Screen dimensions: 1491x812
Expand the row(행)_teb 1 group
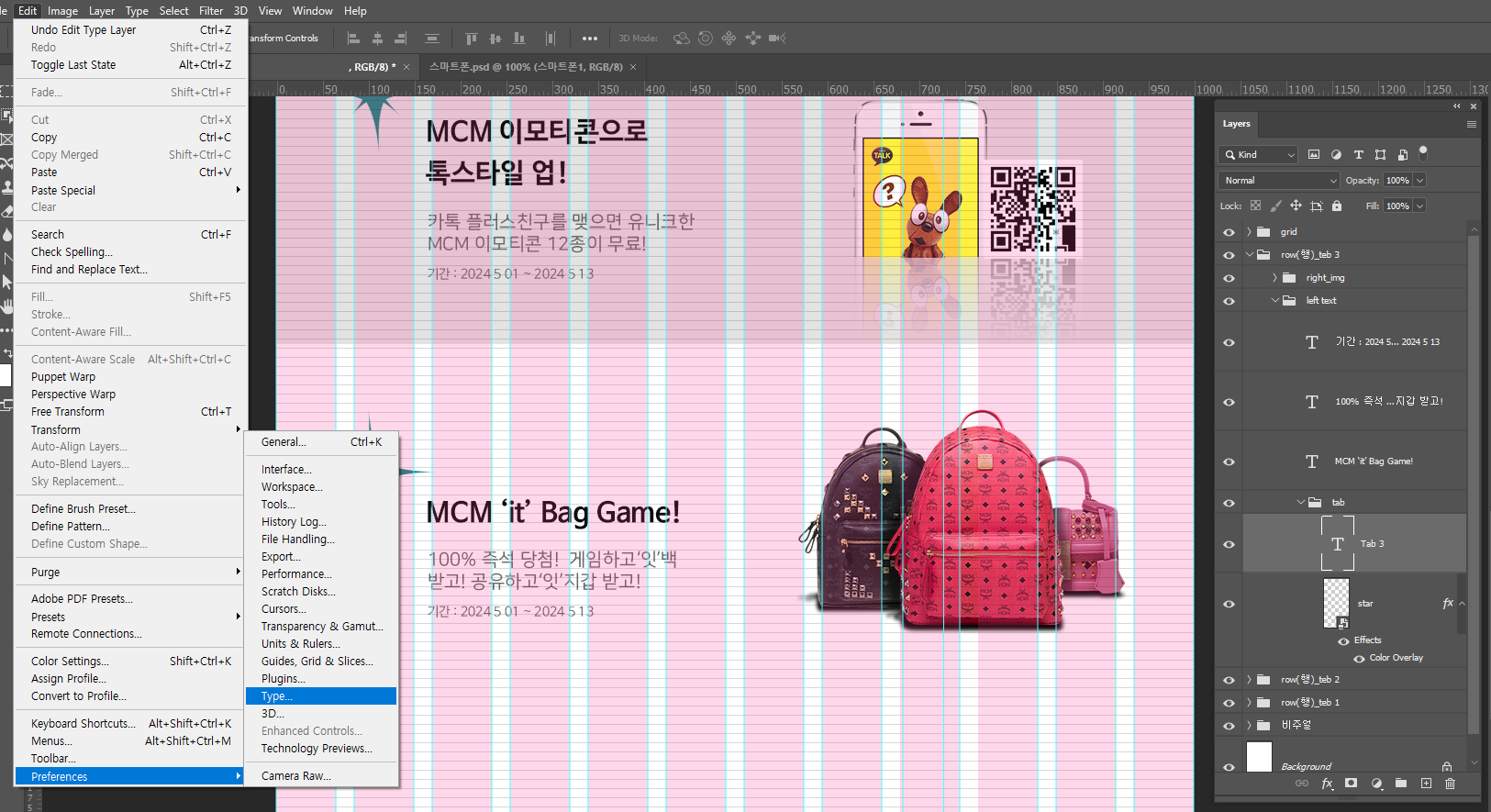pos(1249,703)
